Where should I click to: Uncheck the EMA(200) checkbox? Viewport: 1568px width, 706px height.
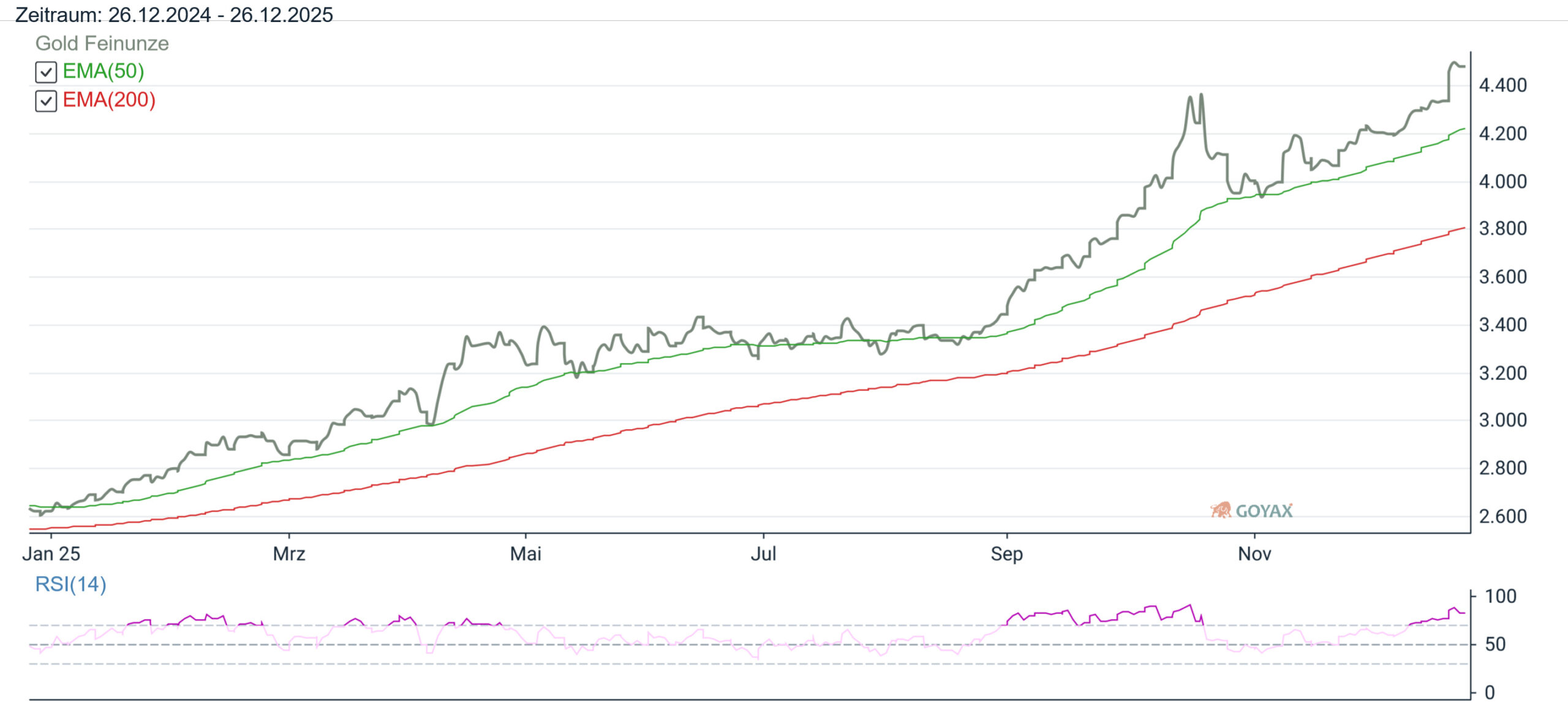pos(46,101)
